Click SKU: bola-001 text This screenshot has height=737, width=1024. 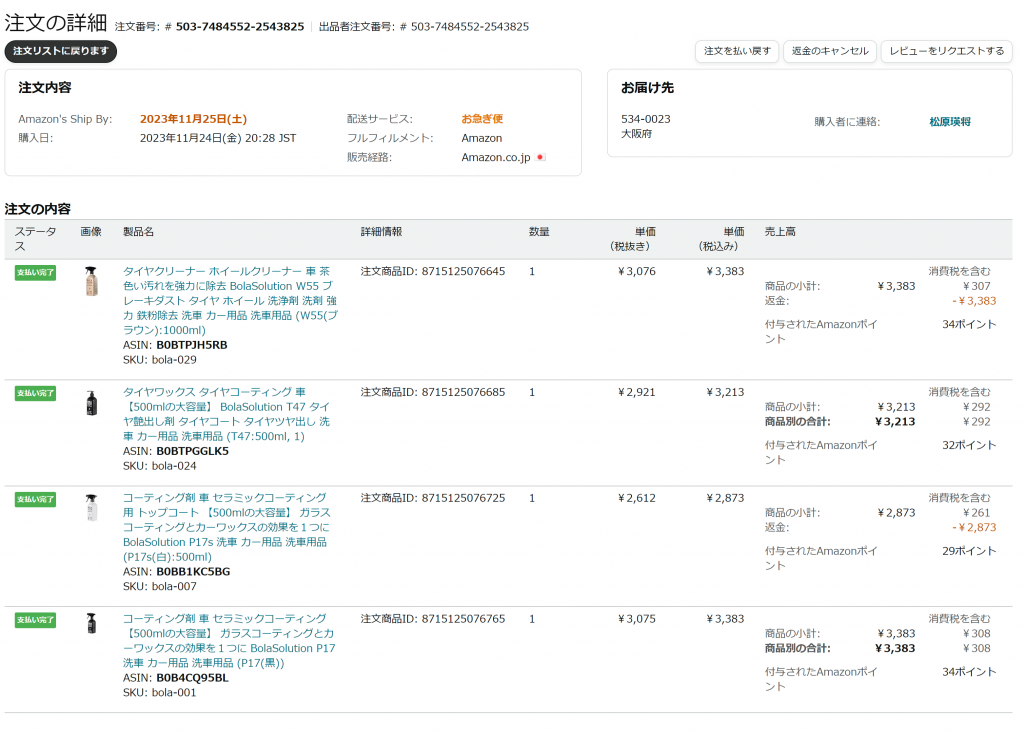pyautogui.click(x=160, y=693)
